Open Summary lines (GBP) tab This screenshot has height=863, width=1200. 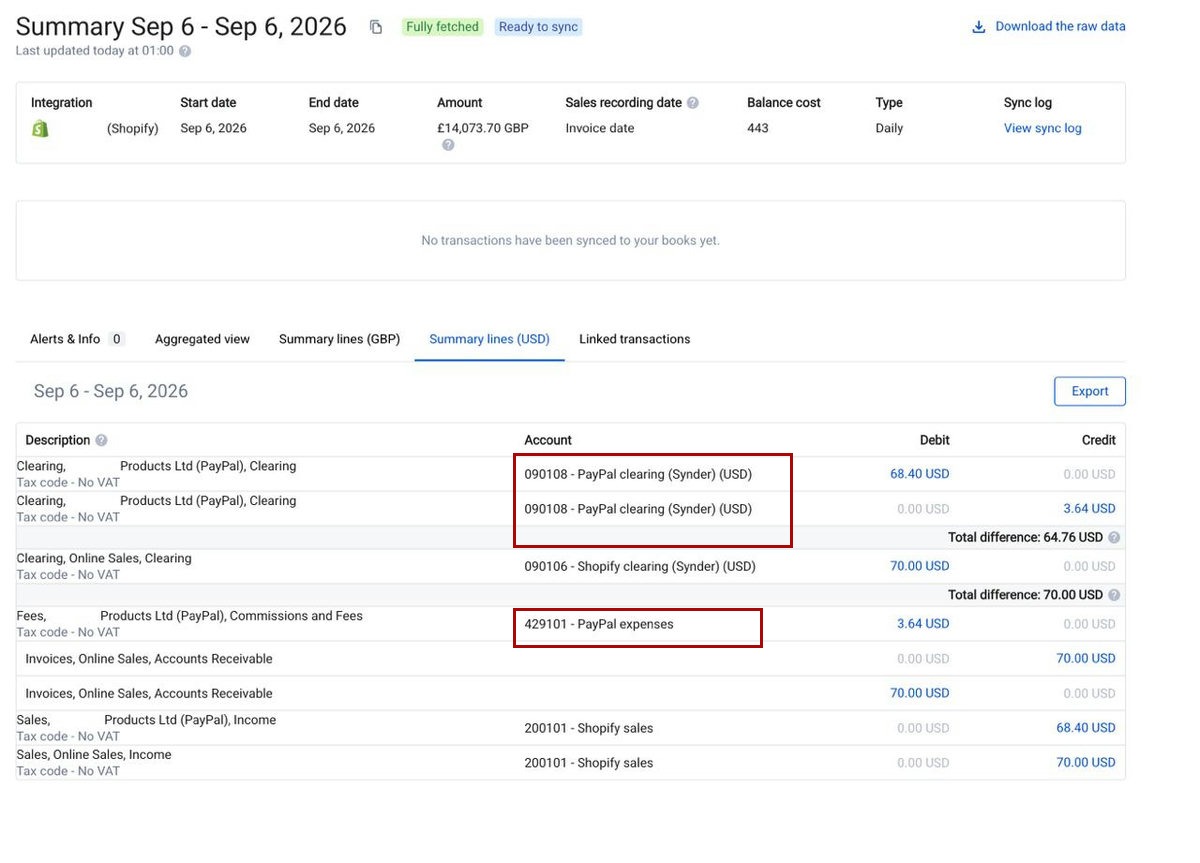click(x=339, y=339)
